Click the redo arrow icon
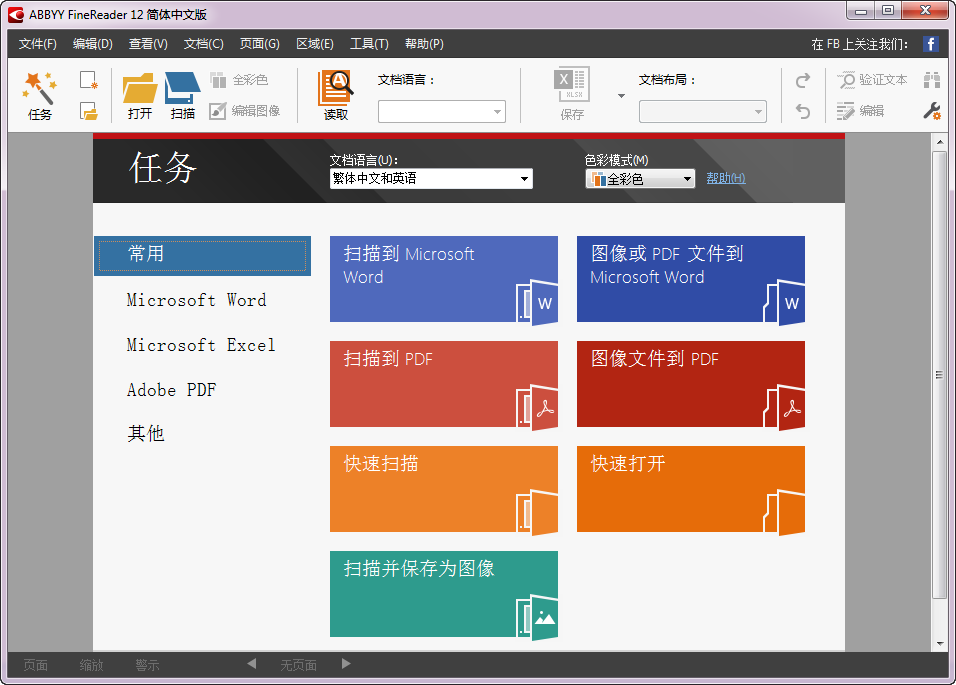Screen dimensions: 956x685 coord(803,80)
